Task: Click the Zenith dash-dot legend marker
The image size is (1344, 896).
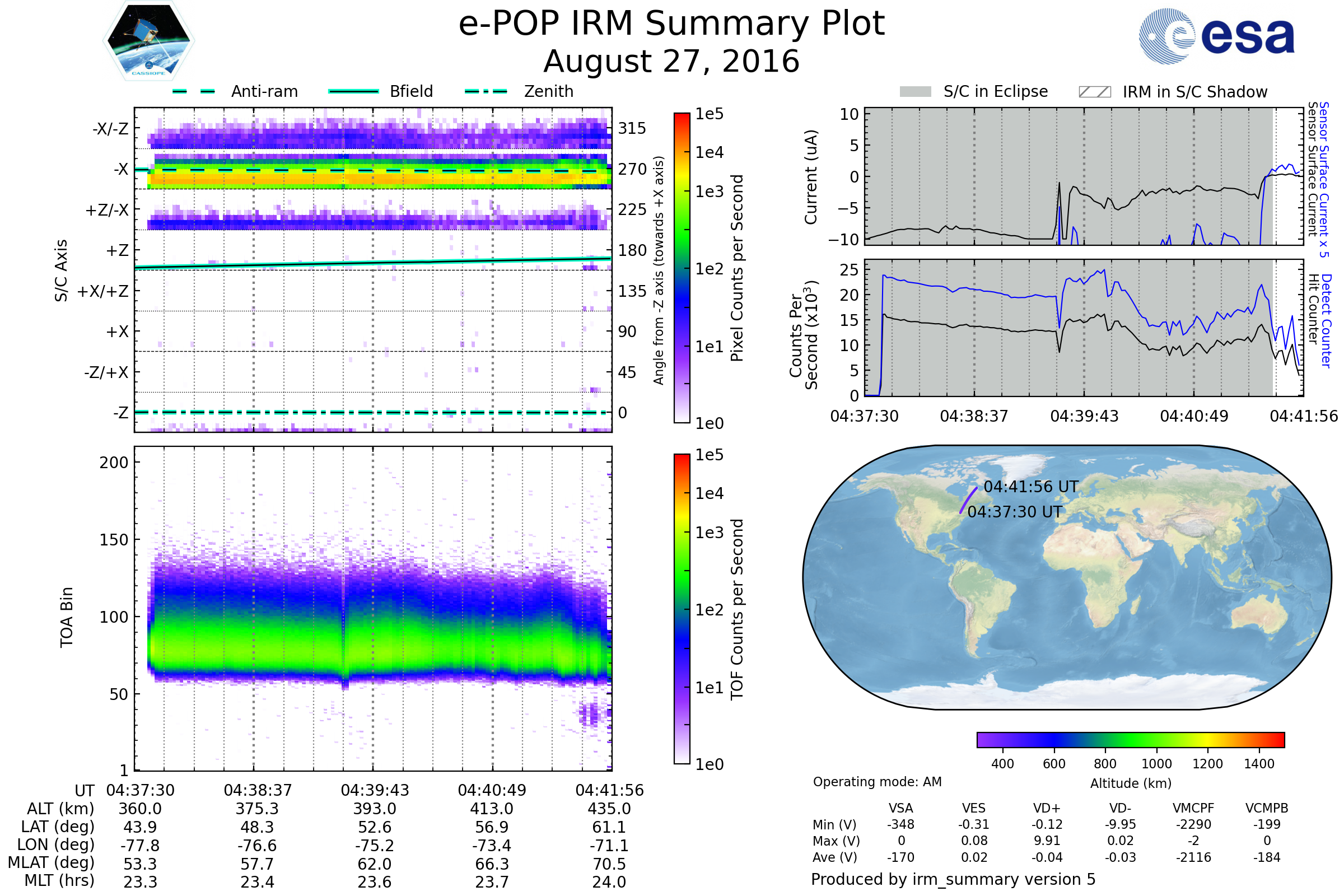Action: click(x=486, y=91)
